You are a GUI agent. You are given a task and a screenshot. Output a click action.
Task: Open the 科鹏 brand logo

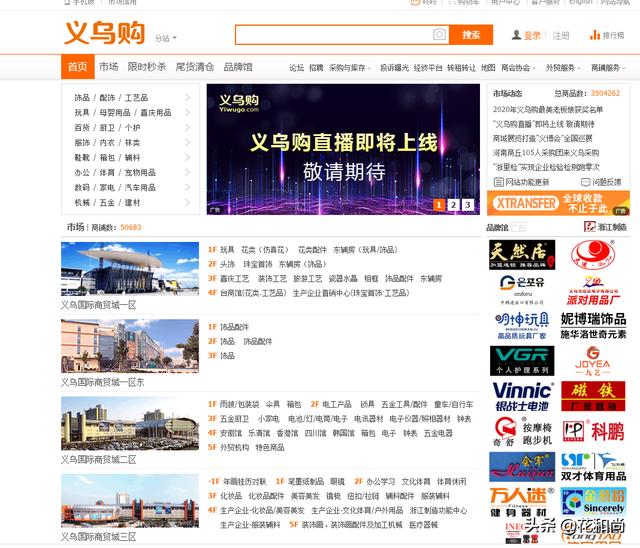coord(593,432)
